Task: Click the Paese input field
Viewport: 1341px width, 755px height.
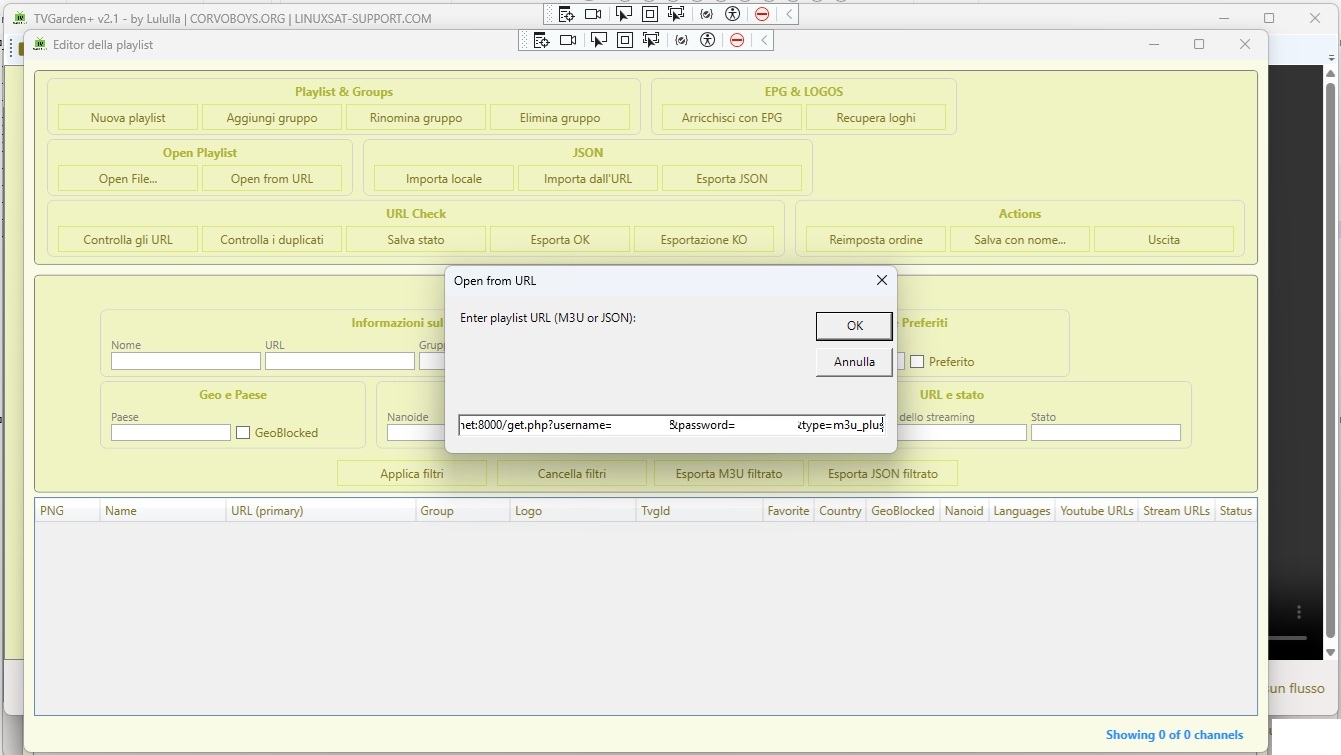Action: (171, 433)
